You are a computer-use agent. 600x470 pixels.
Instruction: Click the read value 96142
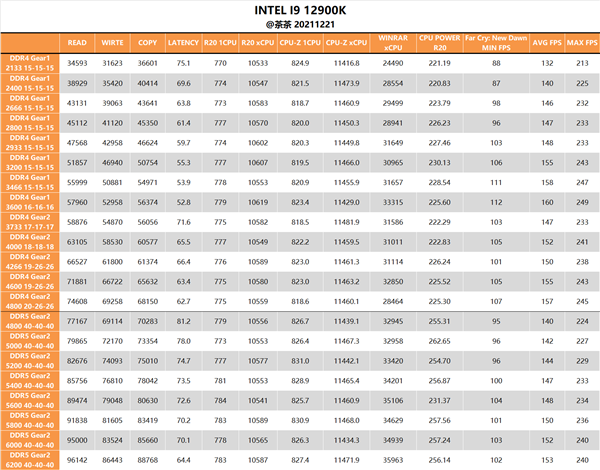(77, 460)
